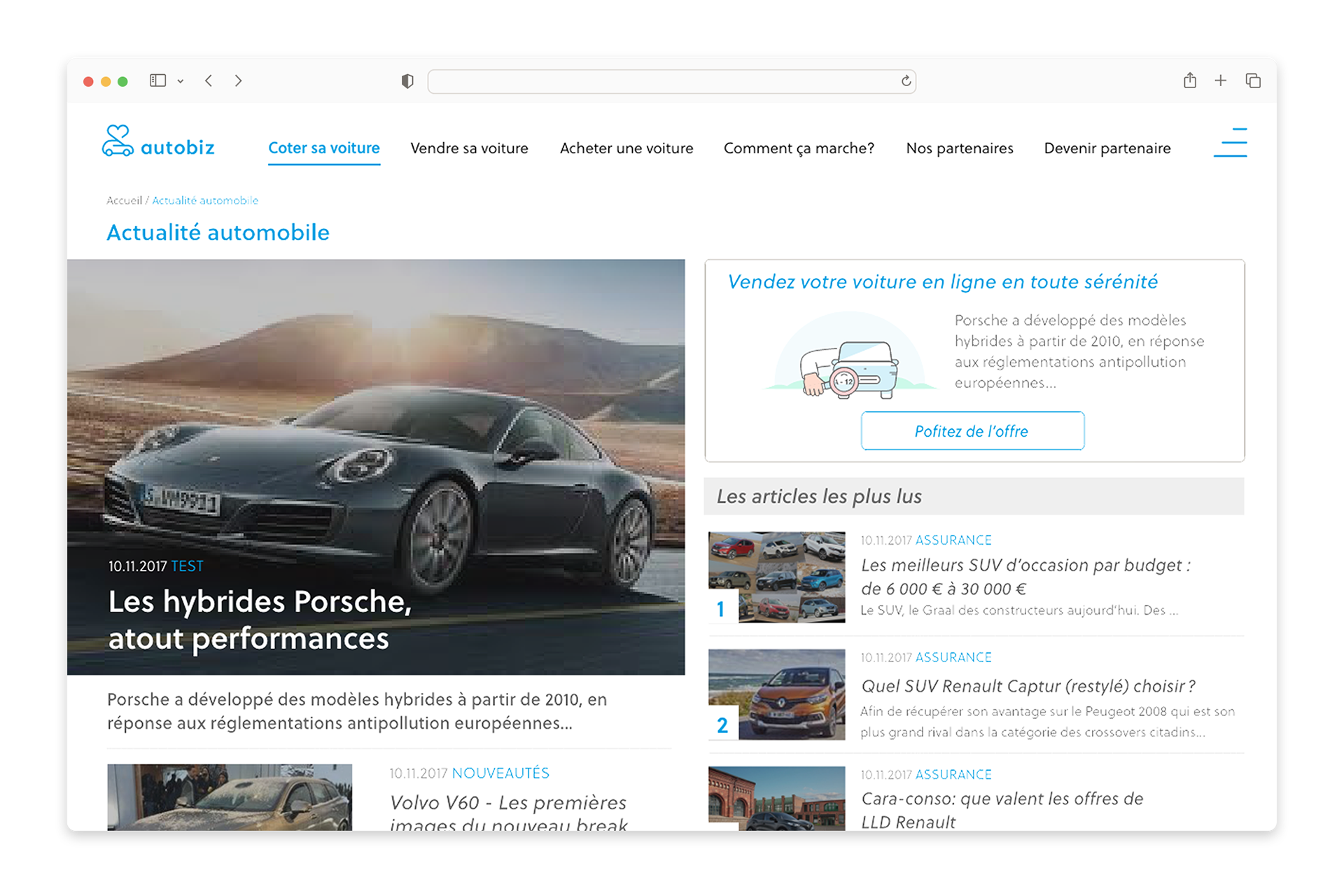Click the autobiz heart-car logo

[118, 141]
